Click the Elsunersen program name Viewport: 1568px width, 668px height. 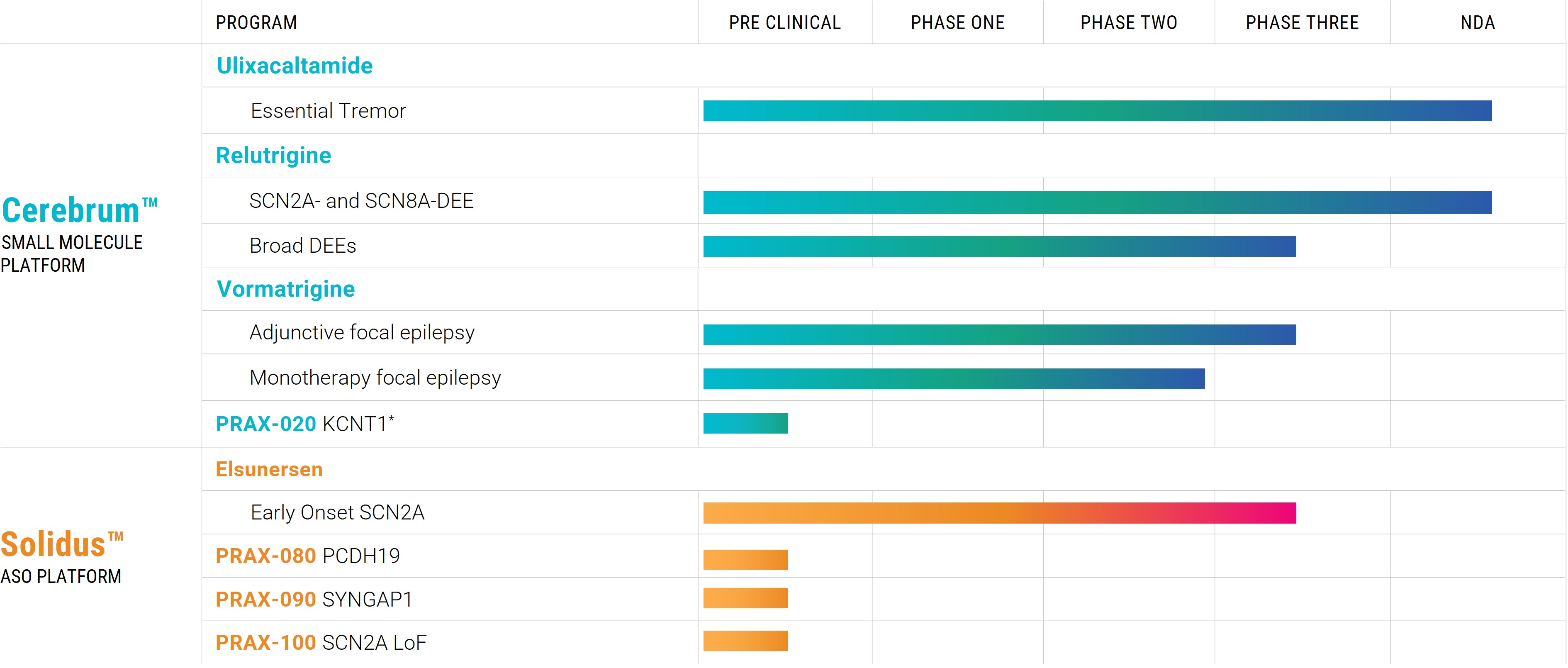269,470
